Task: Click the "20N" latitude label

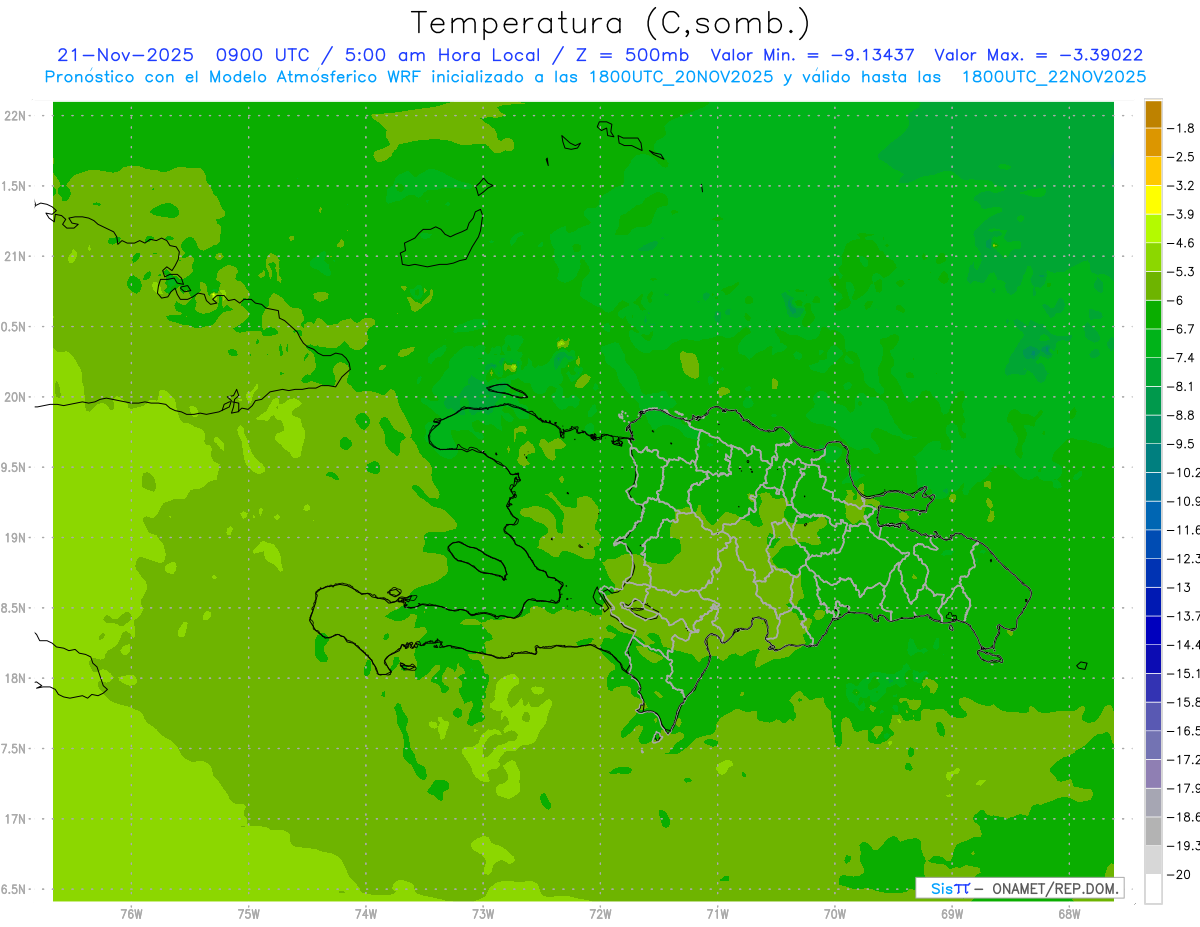Action: click(16, 397)
